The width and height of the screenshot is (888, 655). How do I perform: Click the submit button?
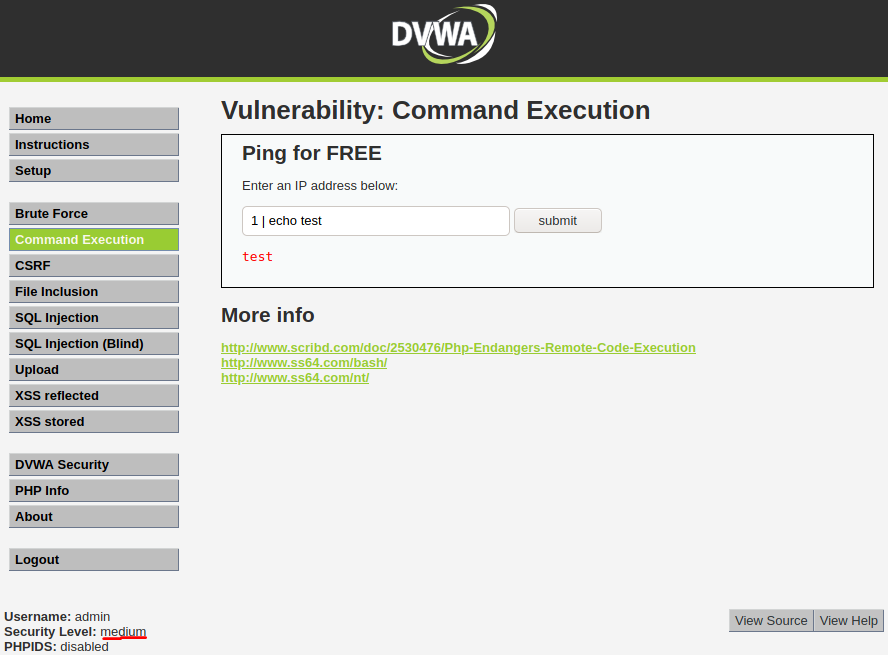coord(558,221)
